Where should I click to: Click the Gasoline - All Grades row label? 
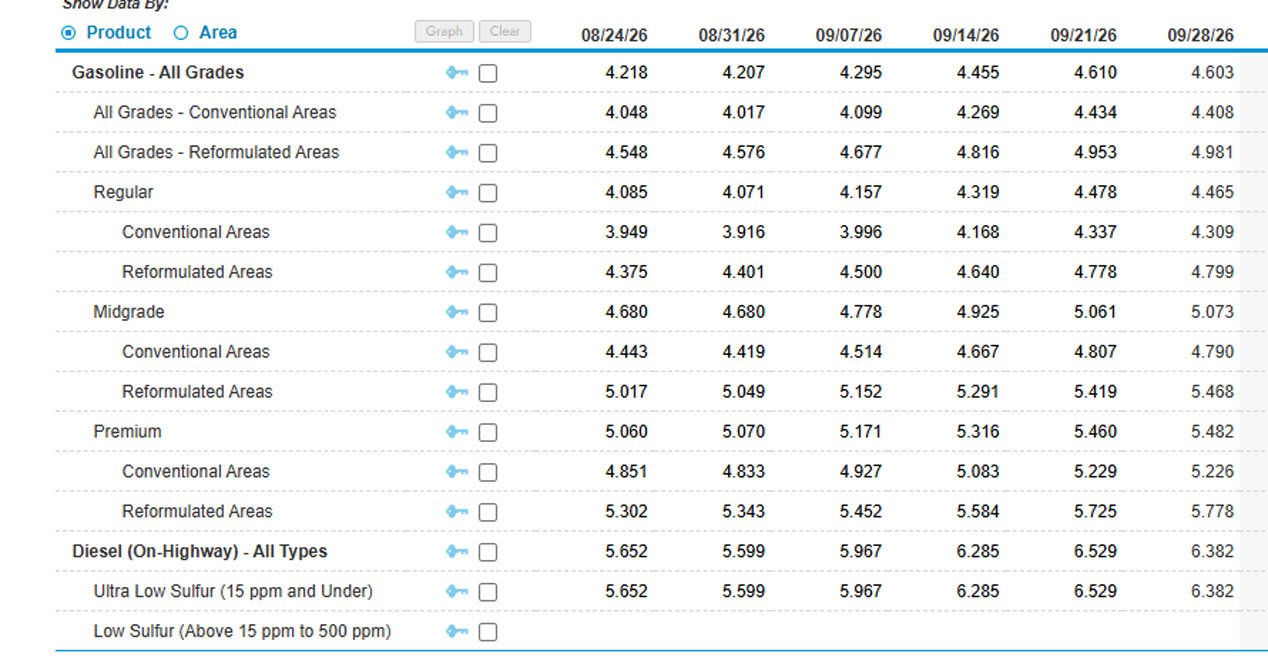[158, 72]
